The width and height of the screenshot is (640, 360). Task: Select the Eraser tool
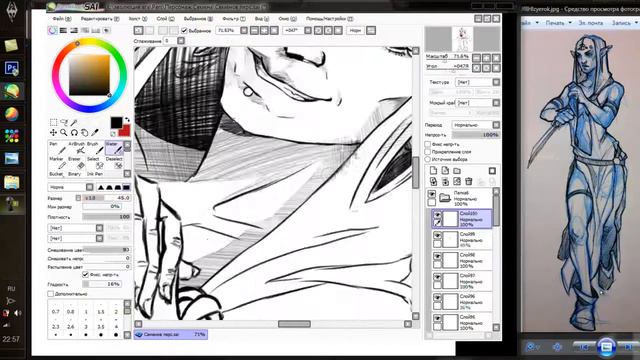pyautogui.click(x=76, y=163)
